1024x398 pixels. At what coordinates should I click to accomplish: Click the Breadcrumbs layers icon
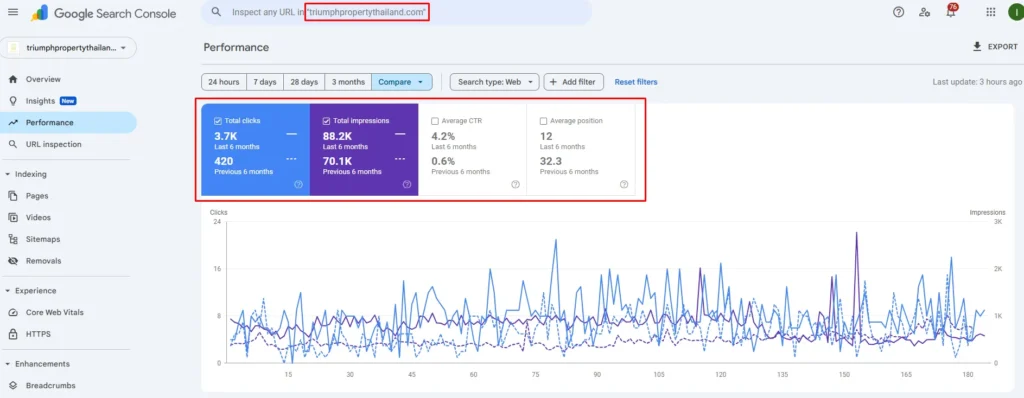click(x=12, y=386)
